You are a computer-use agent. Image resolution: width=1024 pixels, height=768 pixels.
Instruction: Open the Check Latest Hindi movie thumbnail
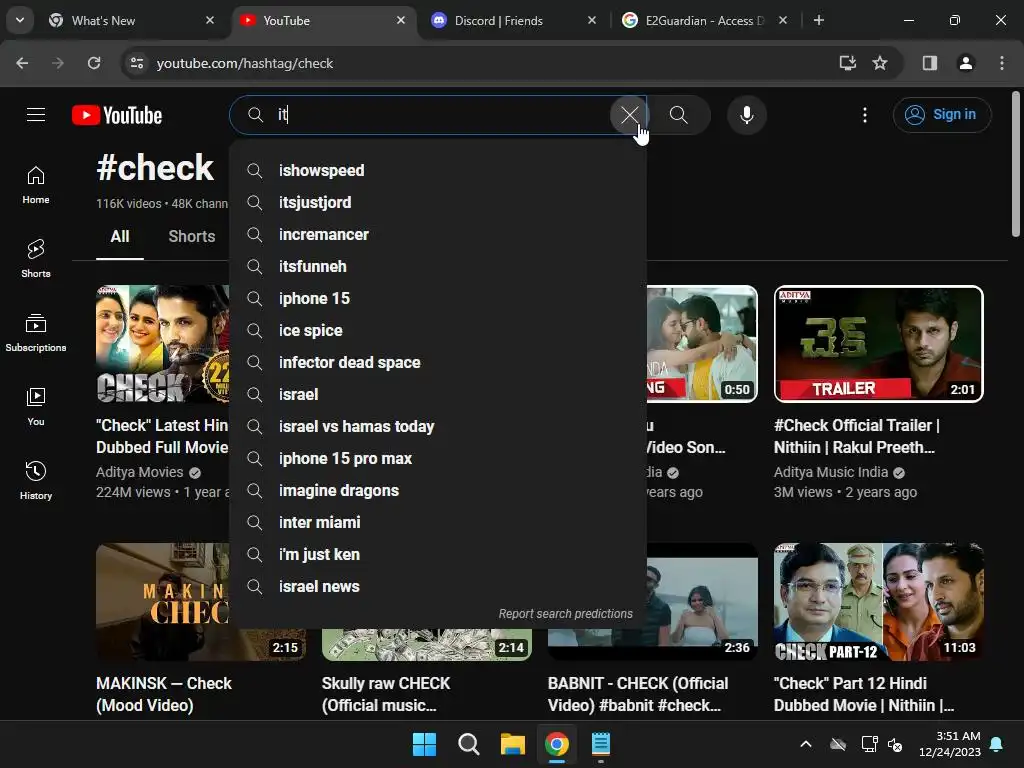point(163,344)
